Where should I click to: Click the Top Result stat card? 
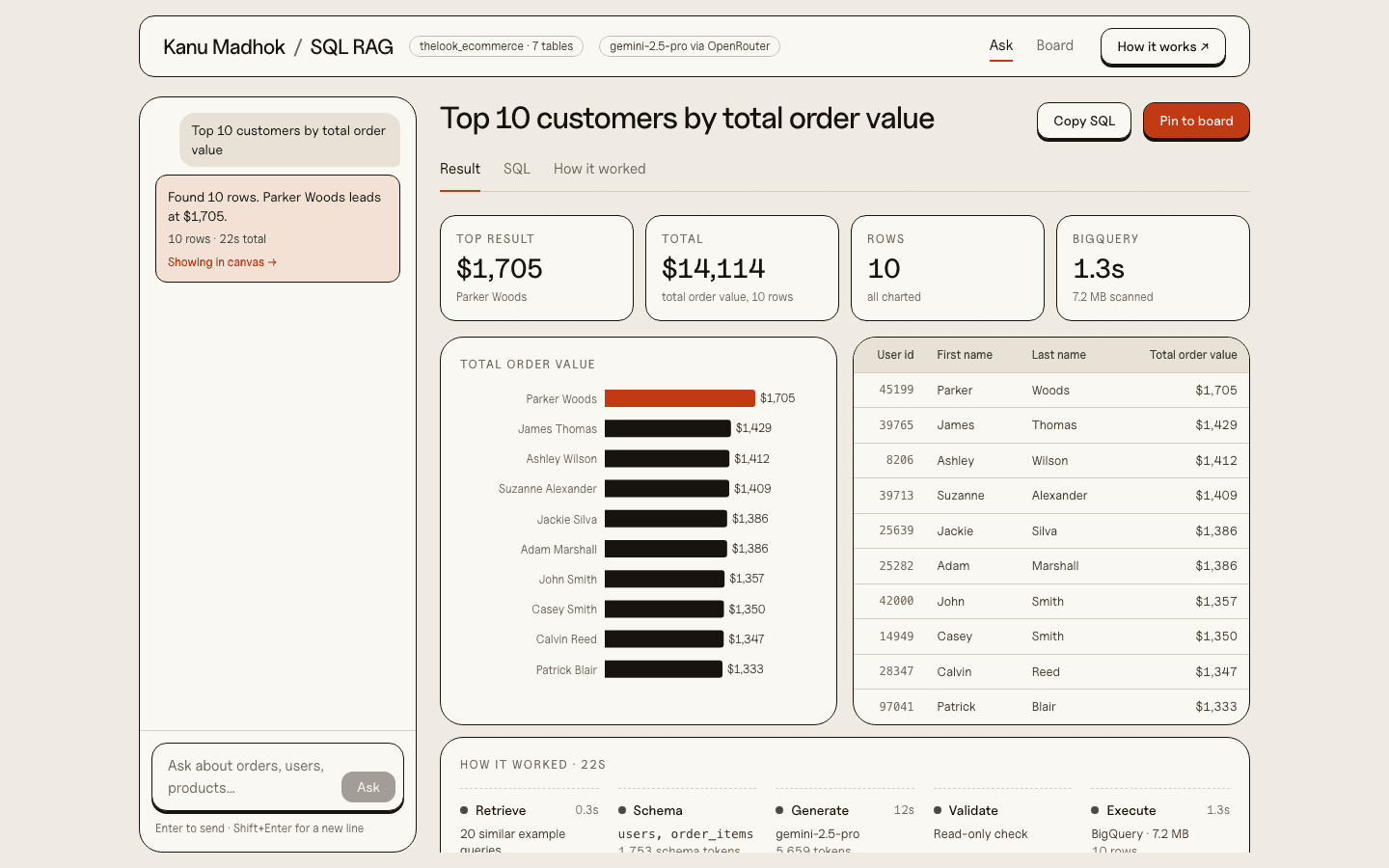click(536, 268)
